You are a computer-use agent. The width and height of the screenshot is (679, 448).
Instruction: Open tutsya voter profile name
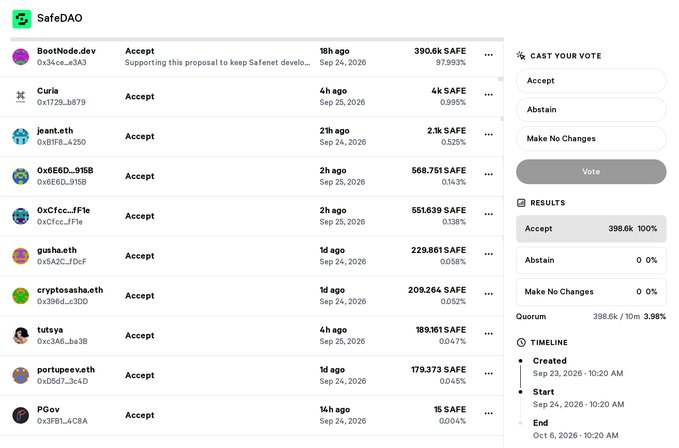click(50, 330)
